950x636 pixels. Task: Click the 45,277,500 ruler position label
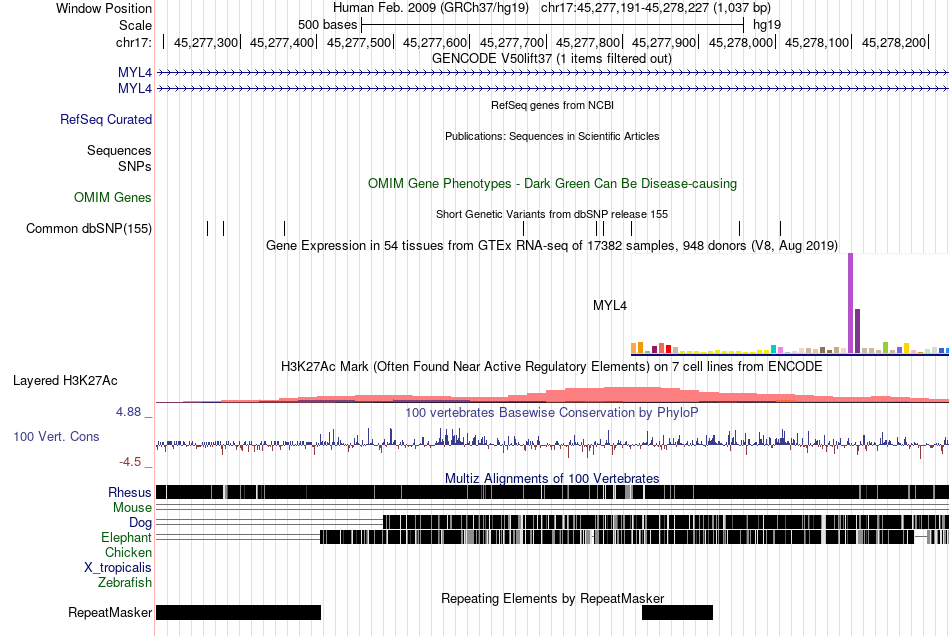tap(359, 42)
